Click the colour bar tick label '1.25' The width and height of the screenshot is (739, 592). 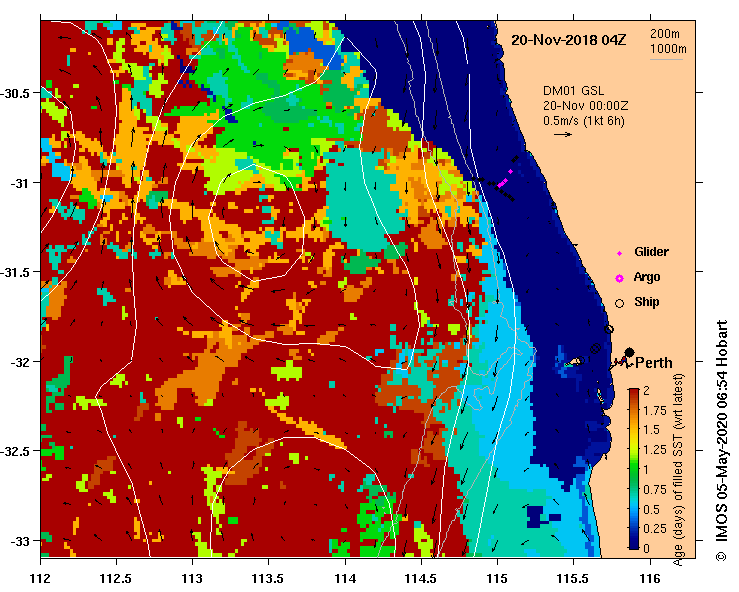click(x=655, y=450)
